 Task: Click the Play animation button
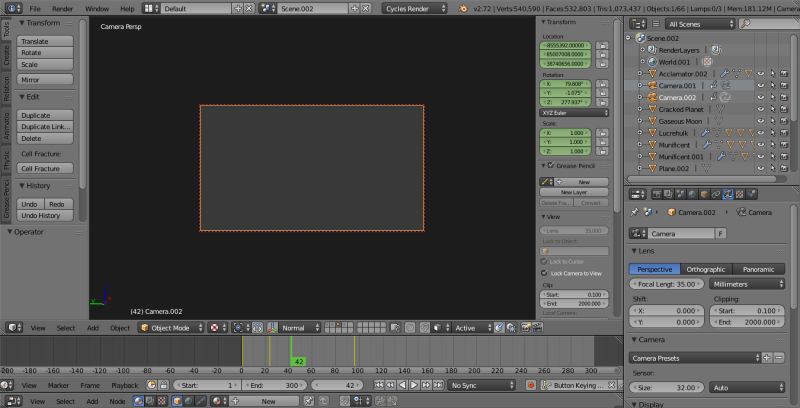[414, 386]
